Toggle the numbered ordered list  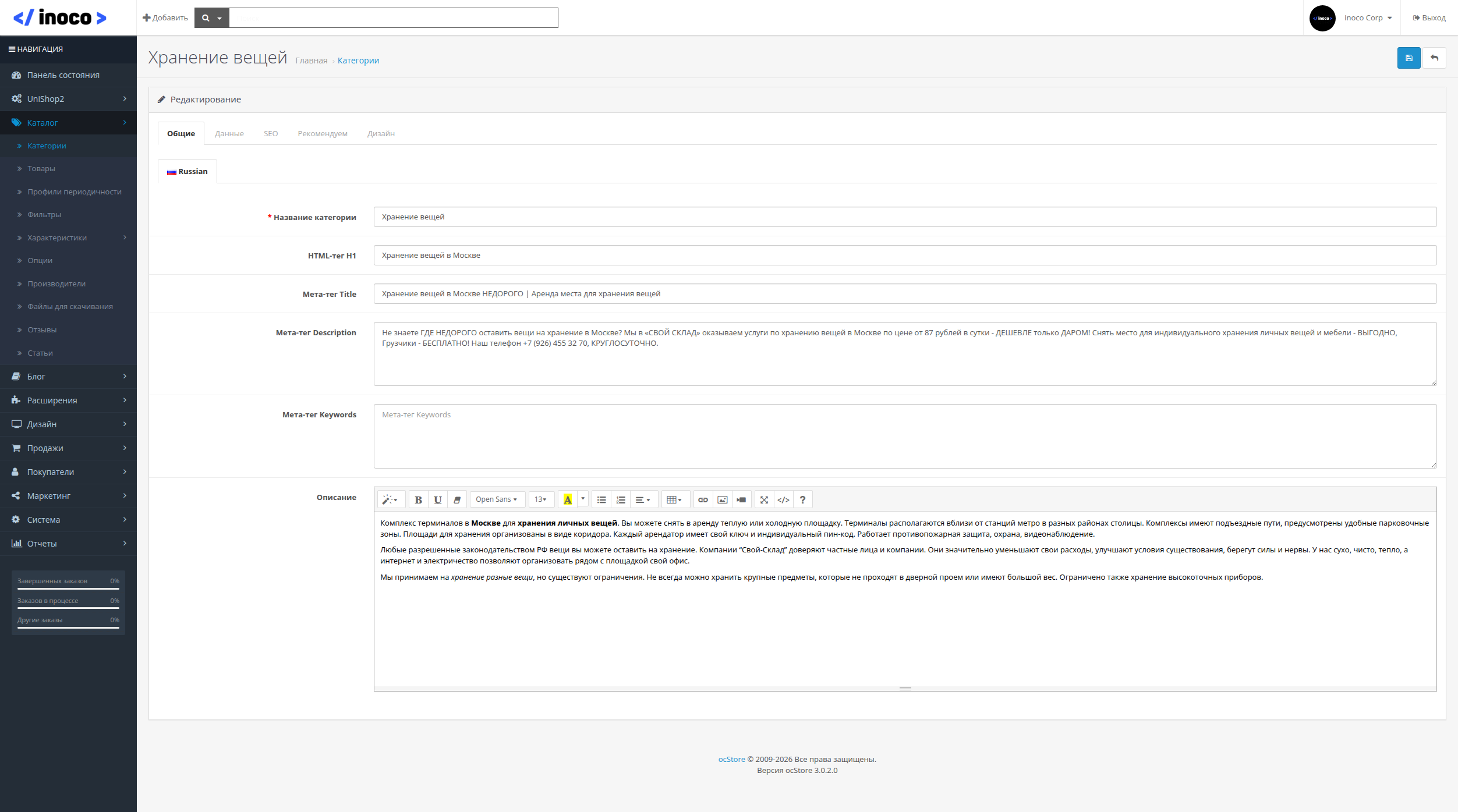[621, 499]
